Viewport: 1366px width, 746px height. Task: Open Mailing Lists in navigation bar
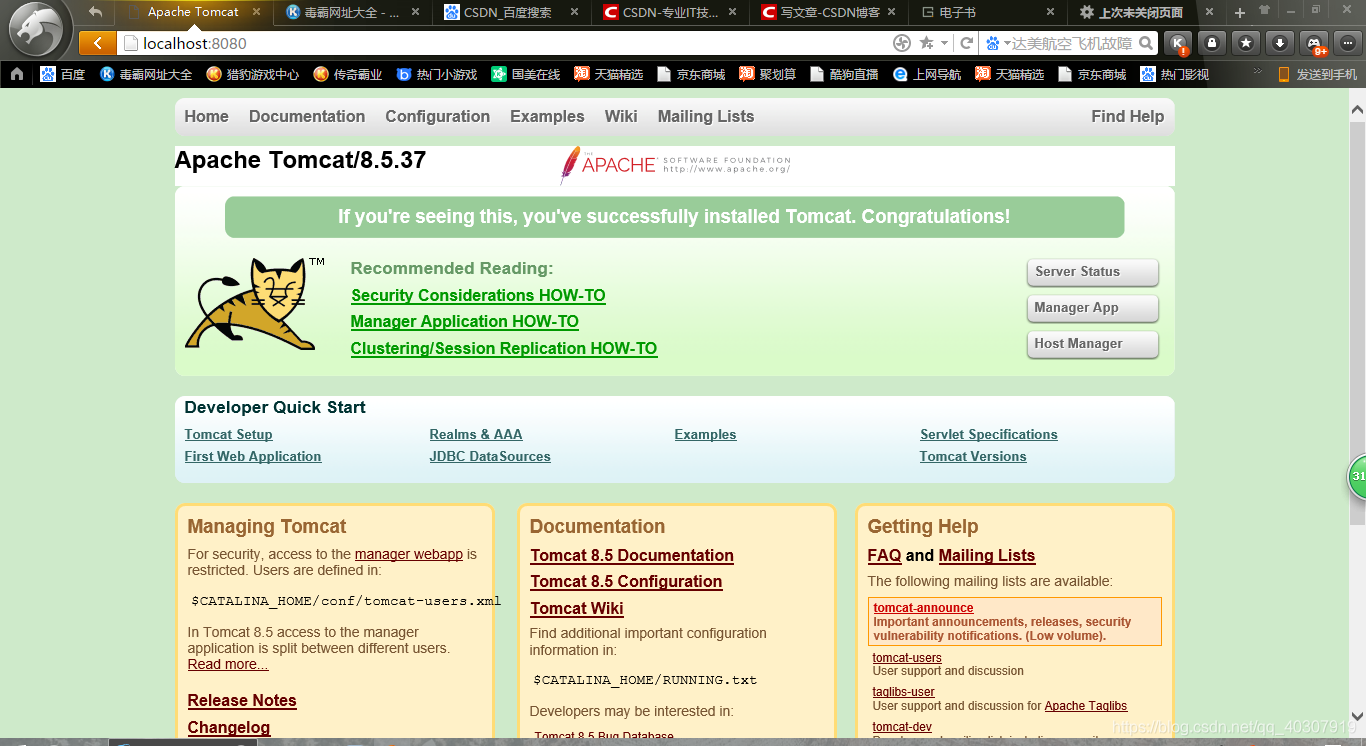706,116
